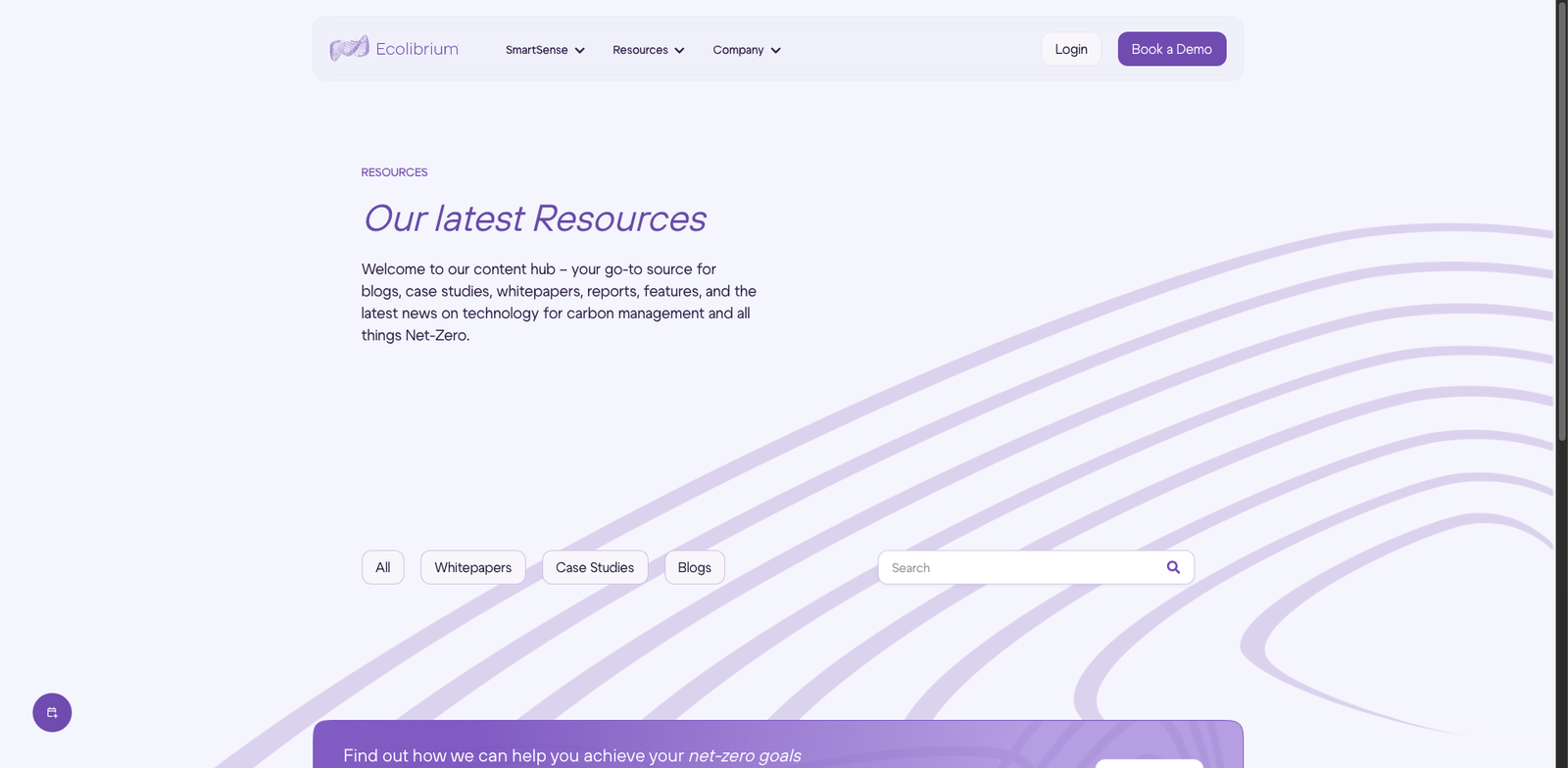Screen dimensions: 1568x768
Task: Click the Ecolibrium brand name text
Action: coord(416,49)
